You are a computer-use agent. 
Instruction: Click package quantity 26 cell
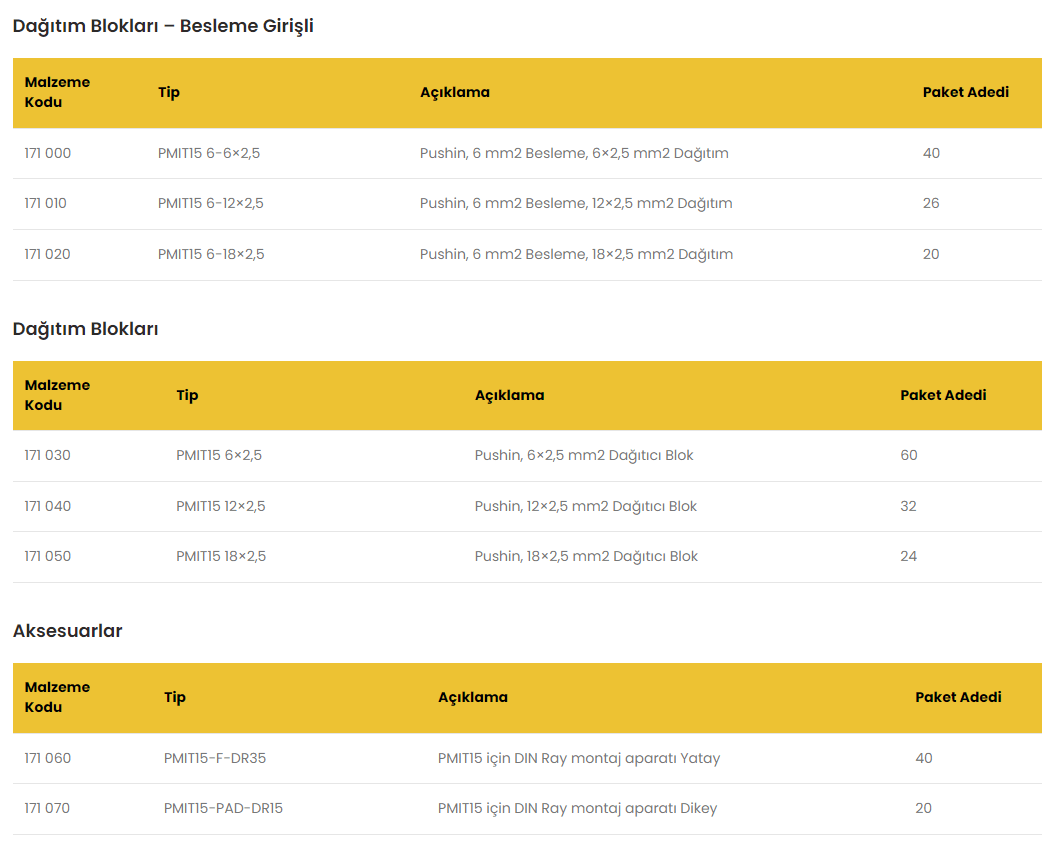click(x=931, y=203)
